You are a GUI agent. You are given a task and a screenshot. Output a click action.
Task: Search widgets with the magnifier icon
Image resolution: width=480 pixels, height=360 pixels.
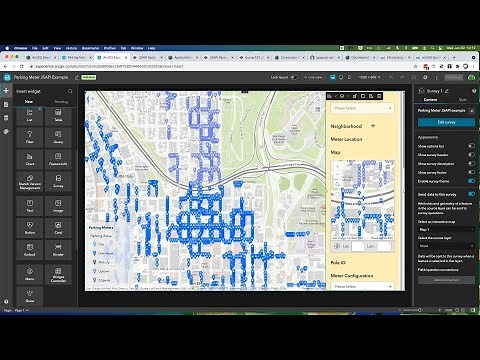pyautogui.click(x=70, y=91)
